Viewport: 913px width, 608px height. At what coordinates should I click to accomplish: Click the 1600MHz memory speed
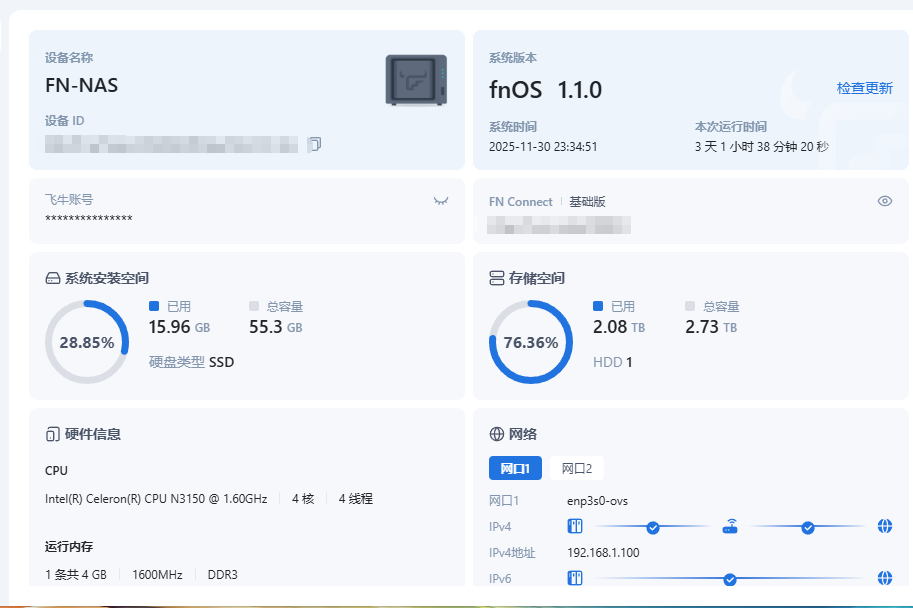(x=157, y=575)
